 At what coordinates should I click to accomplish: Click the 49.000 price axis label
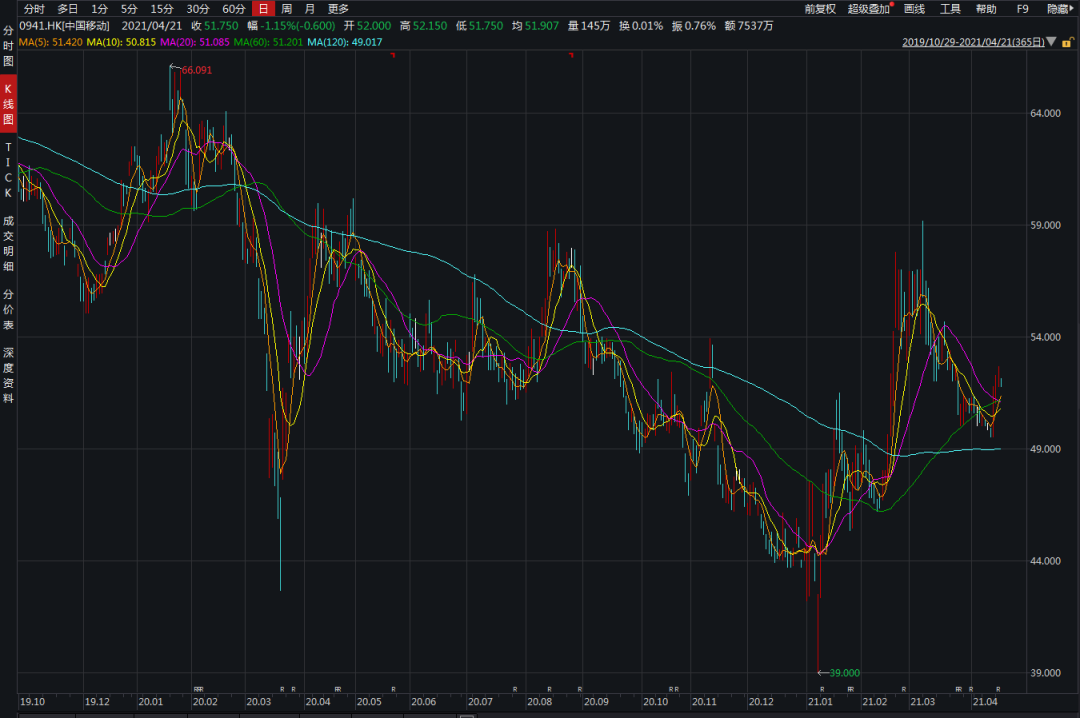(x=1045, y=449)
